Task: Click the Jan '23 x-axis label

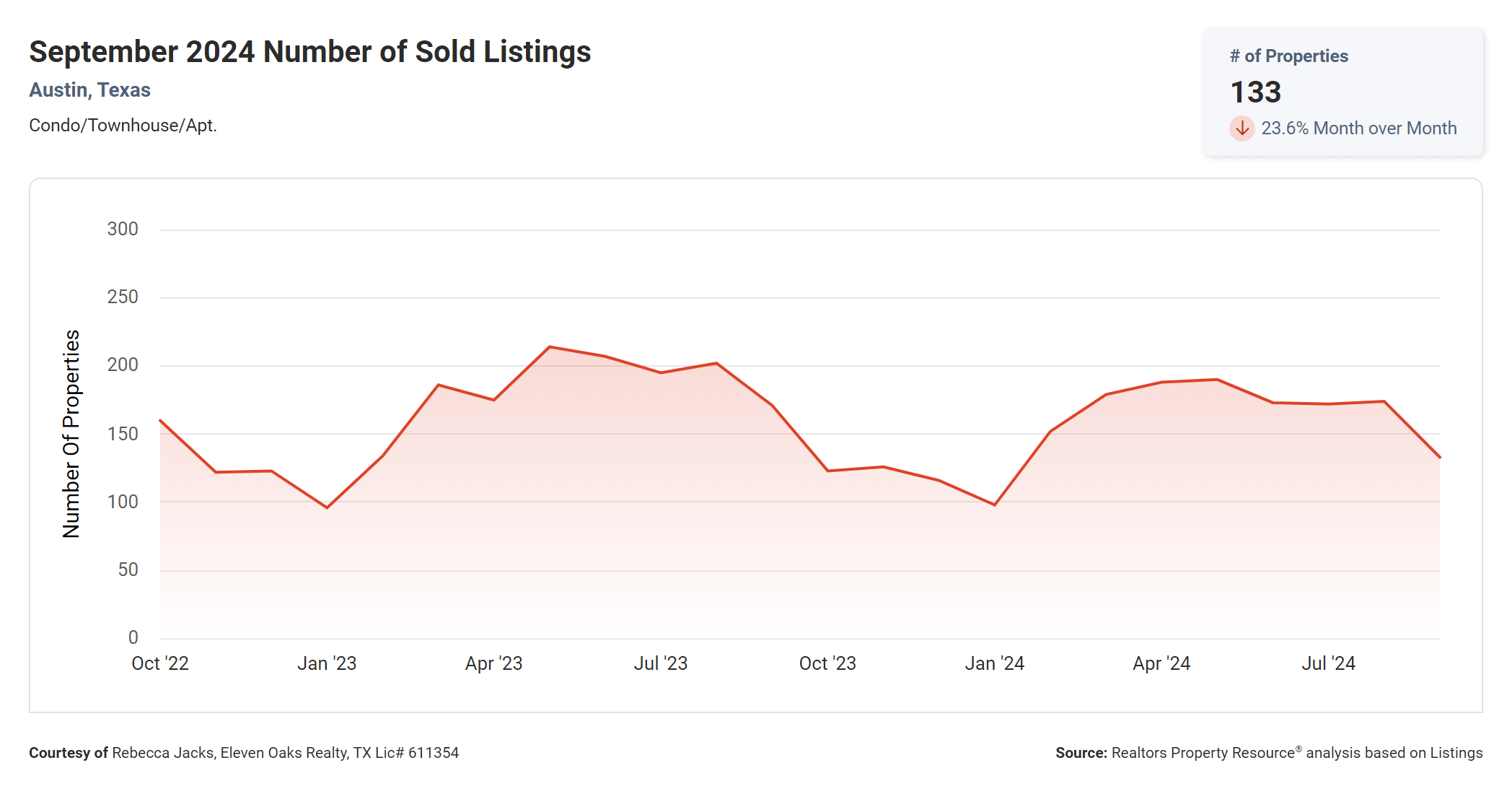Action: (327, 663)
